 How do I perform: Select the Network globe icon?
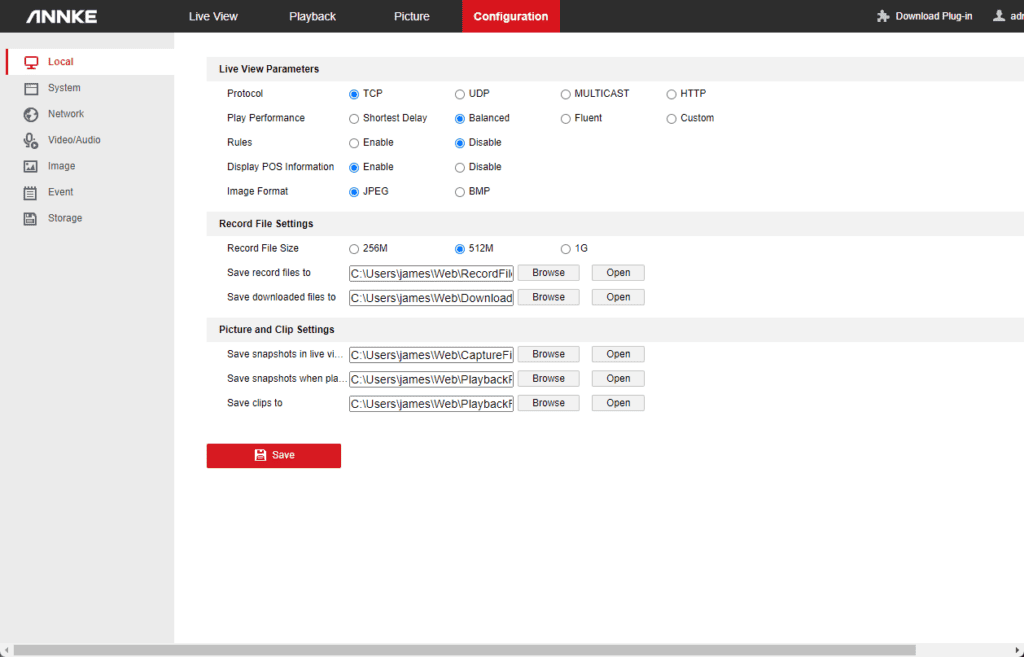[31, 114]
